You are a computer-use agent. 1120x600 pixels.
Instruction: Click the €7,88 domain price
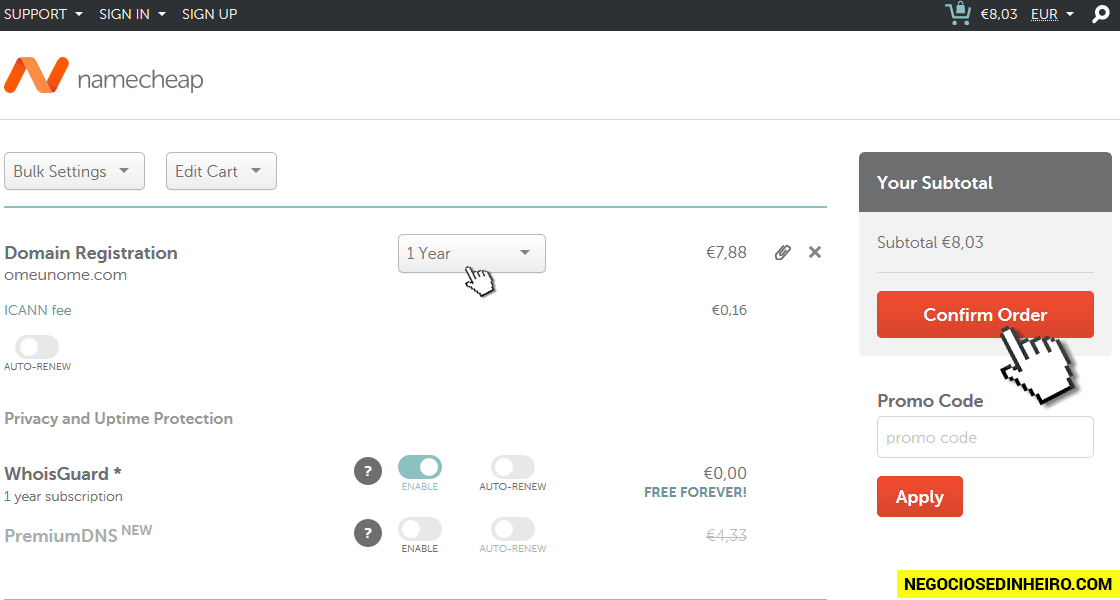click(x=726, y=252)
